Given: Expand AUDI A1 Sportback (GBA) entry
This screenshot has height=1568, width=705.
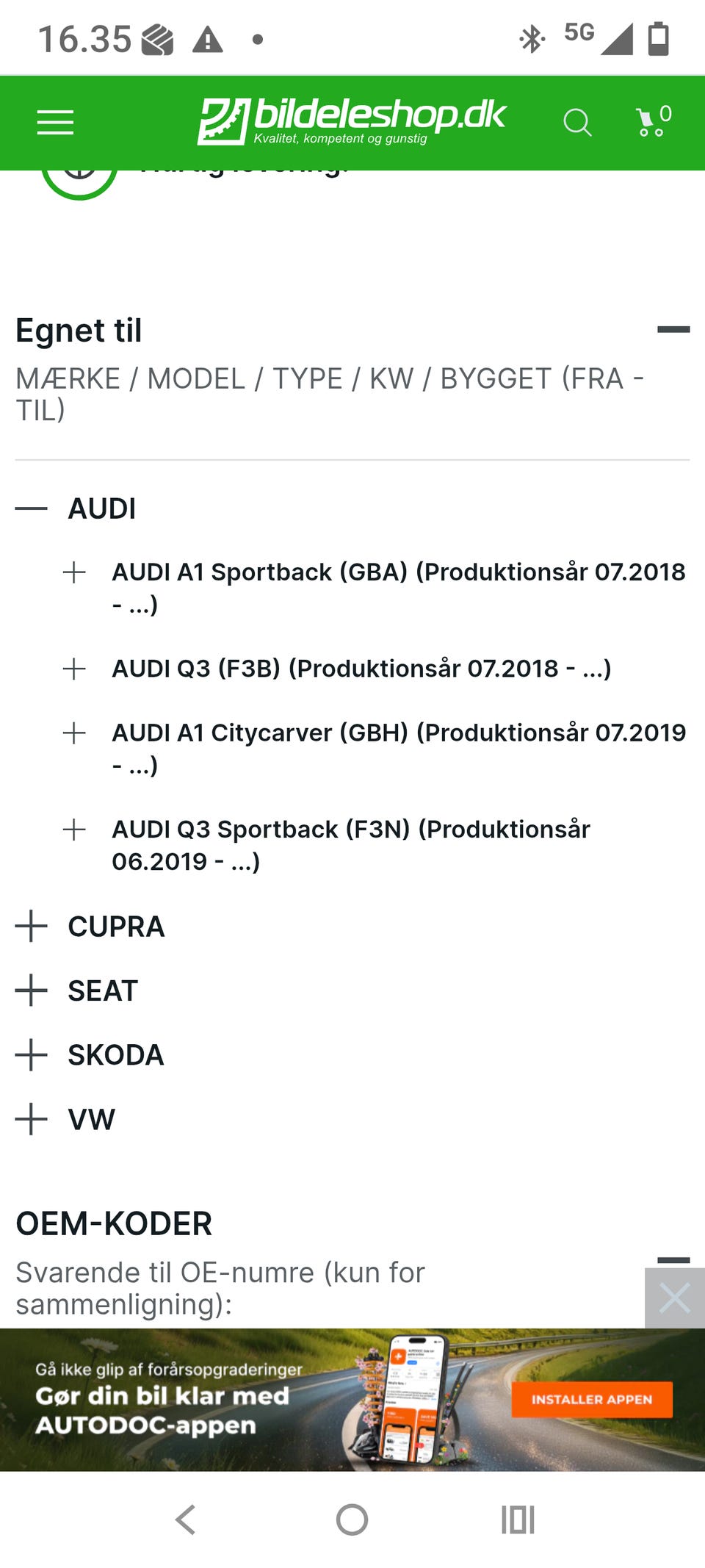Looking at the screenshot, I should [x=74, y=572].
